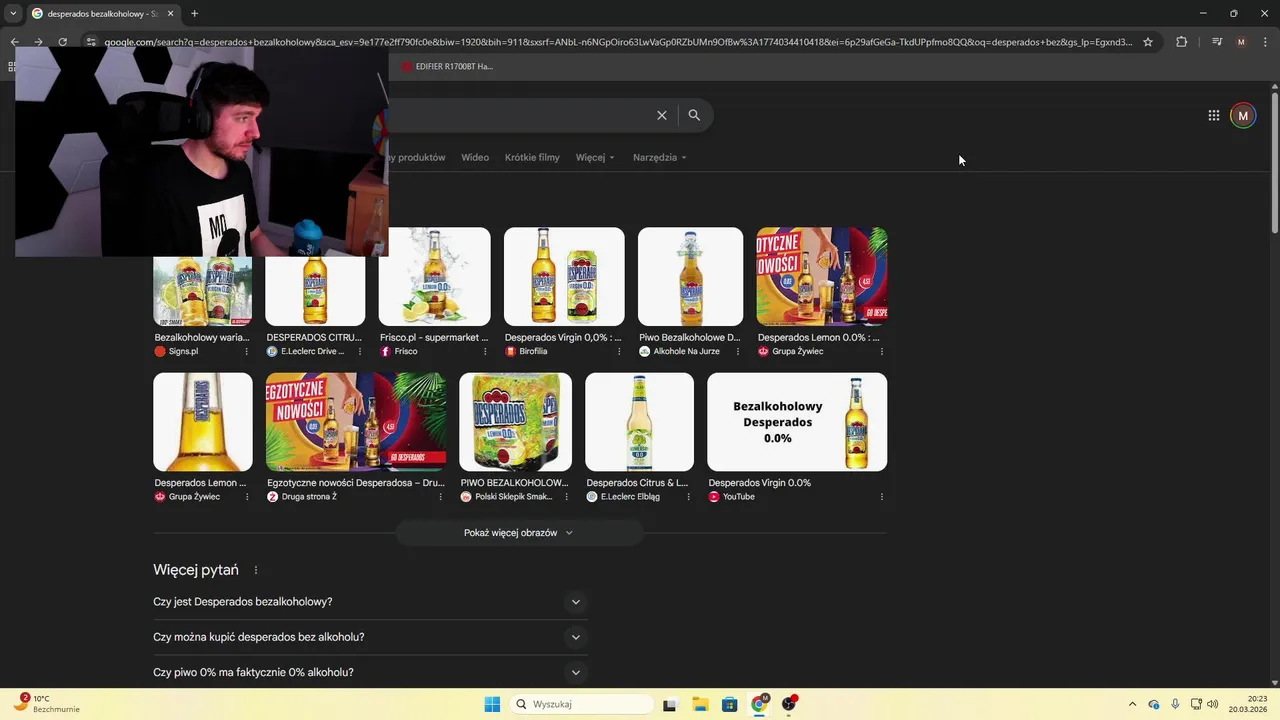Open options for the Polski Sklepik image result

(566, 496)
